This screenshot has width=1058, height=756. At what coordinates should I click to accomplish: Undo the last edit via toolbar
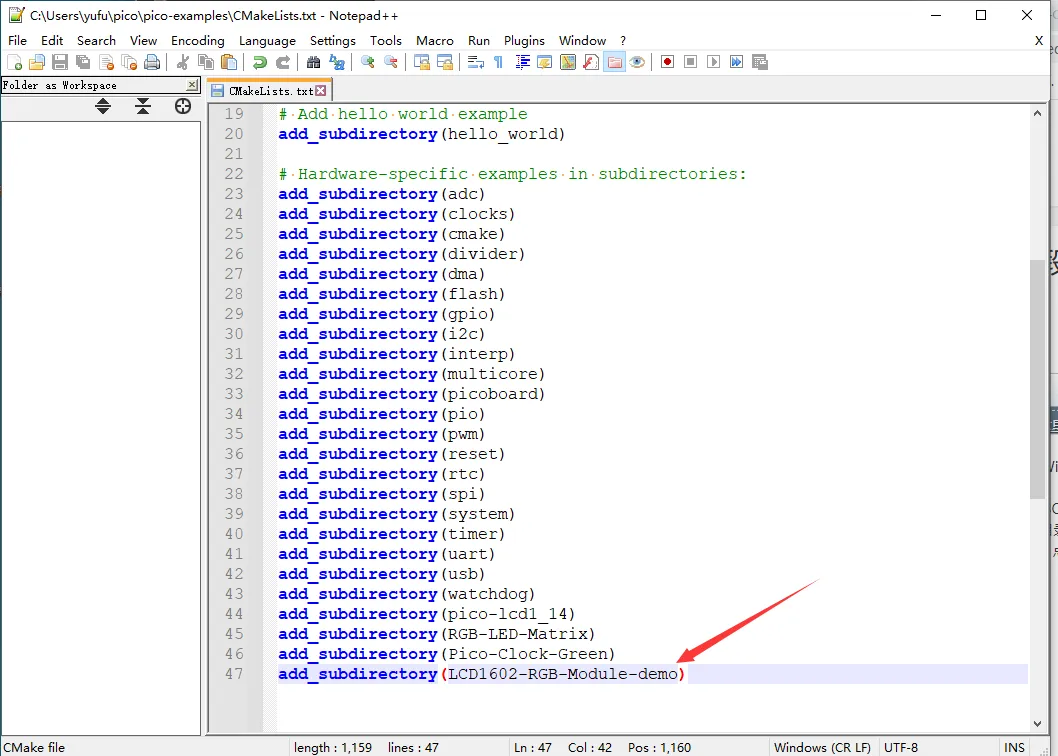260,62
